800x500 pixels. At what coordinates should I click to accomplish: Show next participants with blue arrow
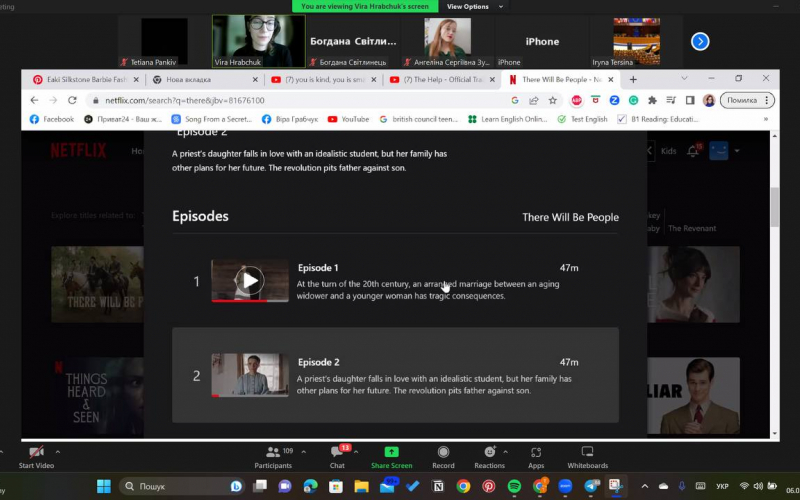(700, 41)
